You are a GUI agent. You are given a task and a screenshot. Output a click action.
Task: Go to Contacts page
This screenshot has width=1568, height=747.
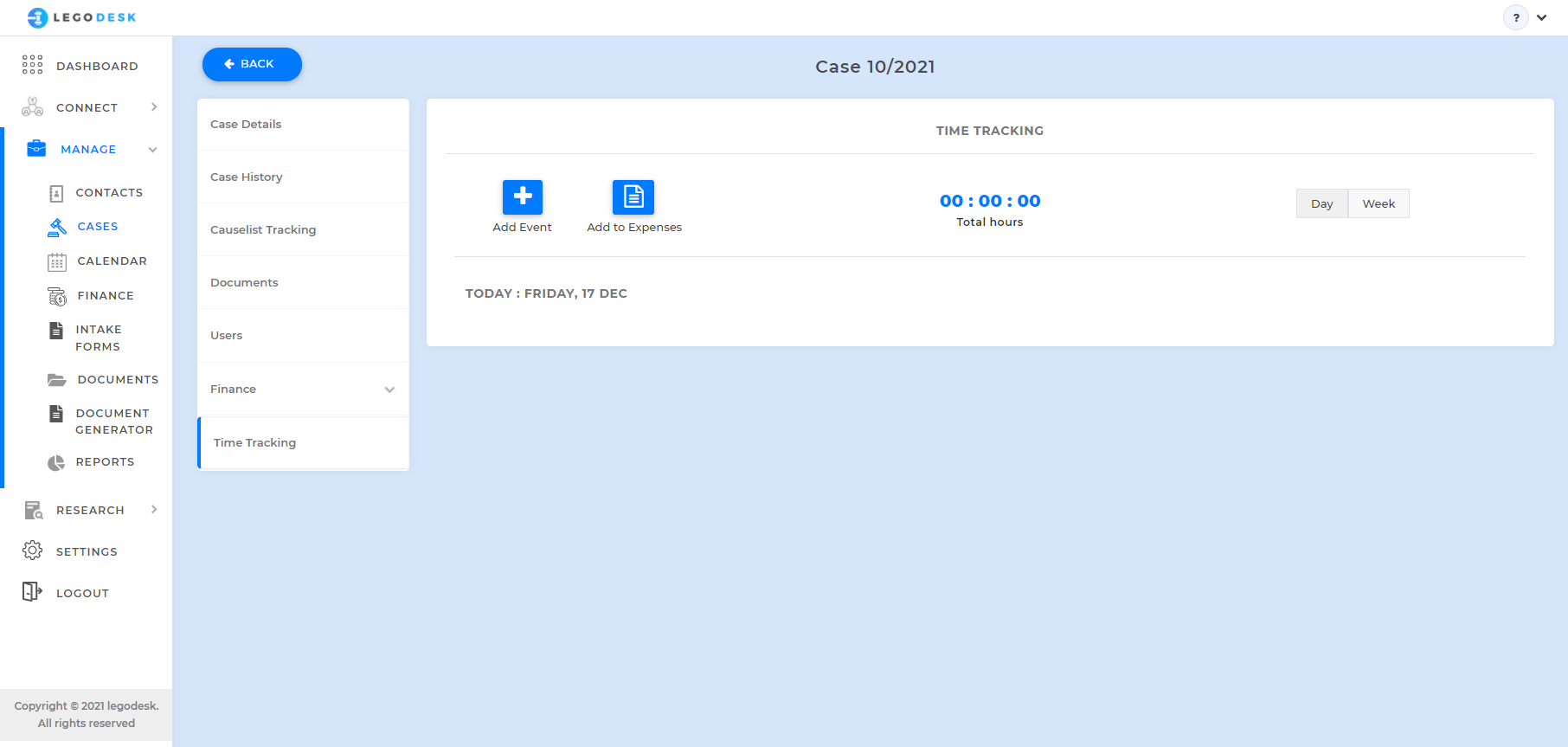pos(109,192)
